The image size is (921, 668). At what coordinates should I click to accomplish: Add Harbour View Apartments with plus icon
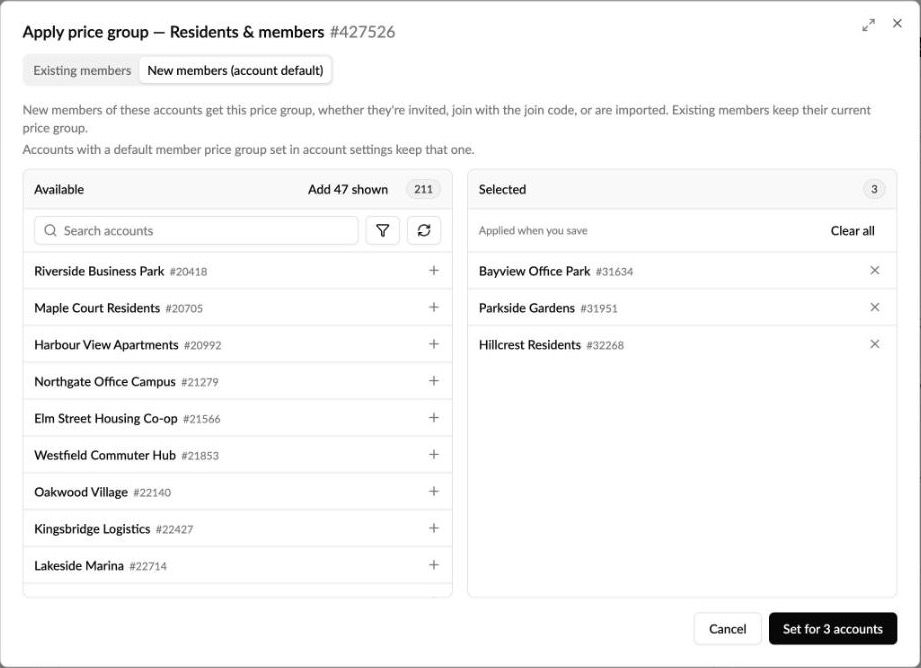(x=433, y=344)
